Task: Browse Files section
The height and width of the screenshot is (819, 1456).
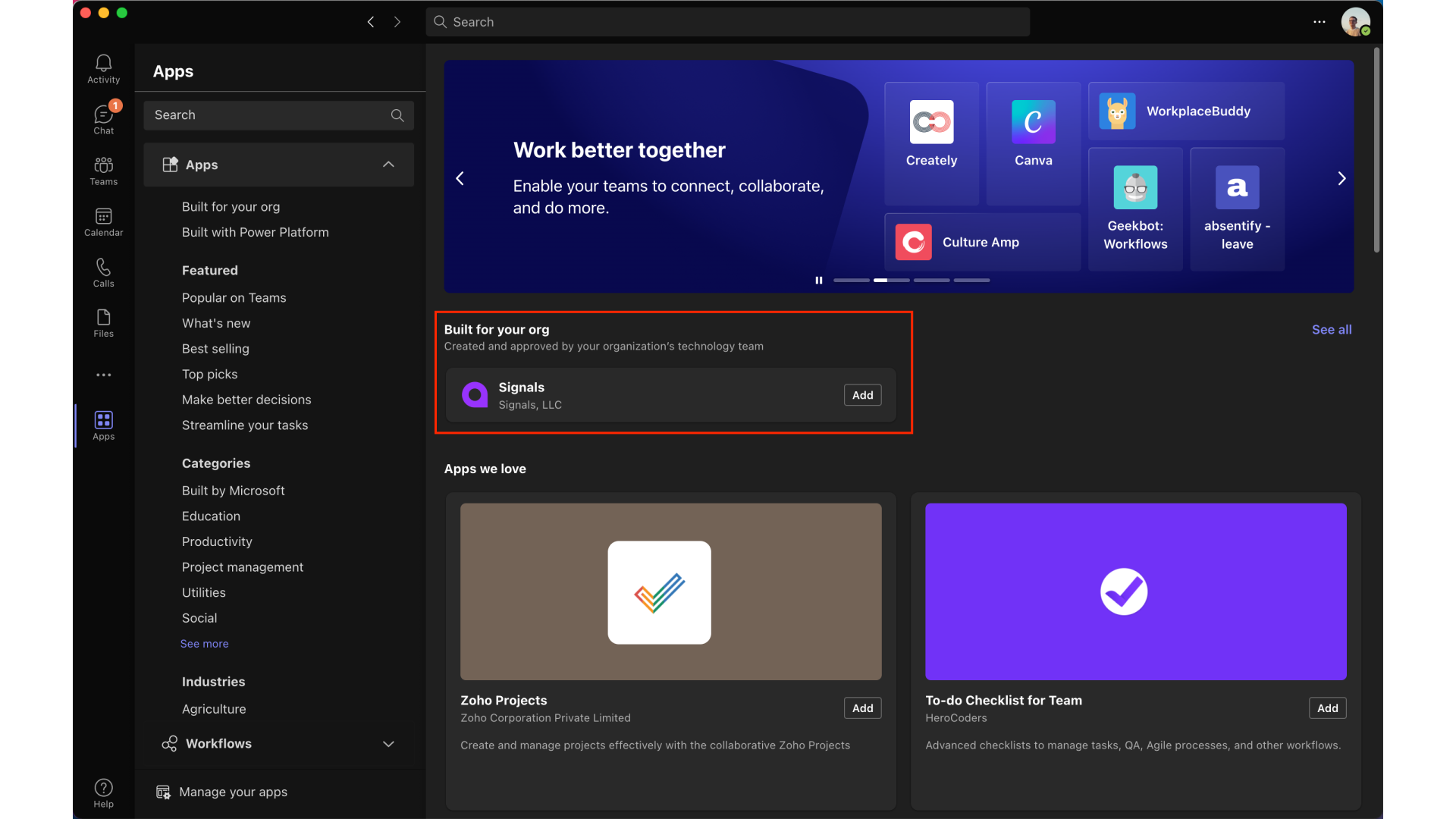Action: coord(102,323)
